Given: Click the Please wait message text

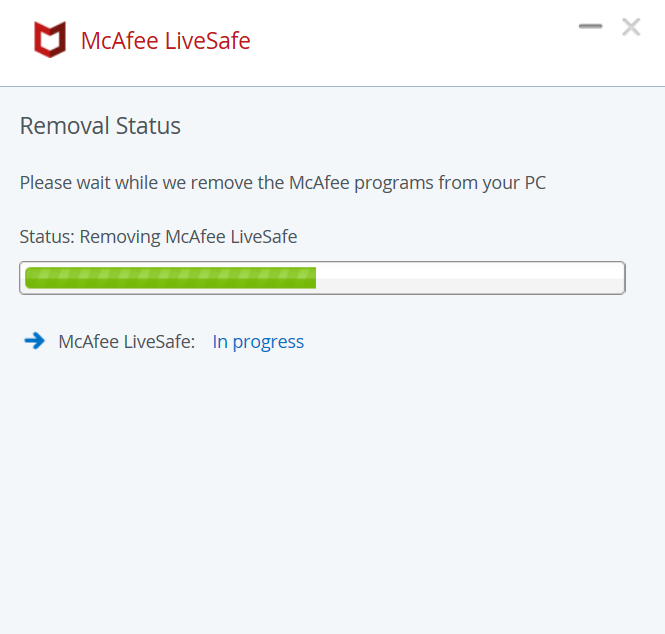Looking at the screenshot, I should click(282, 183).
